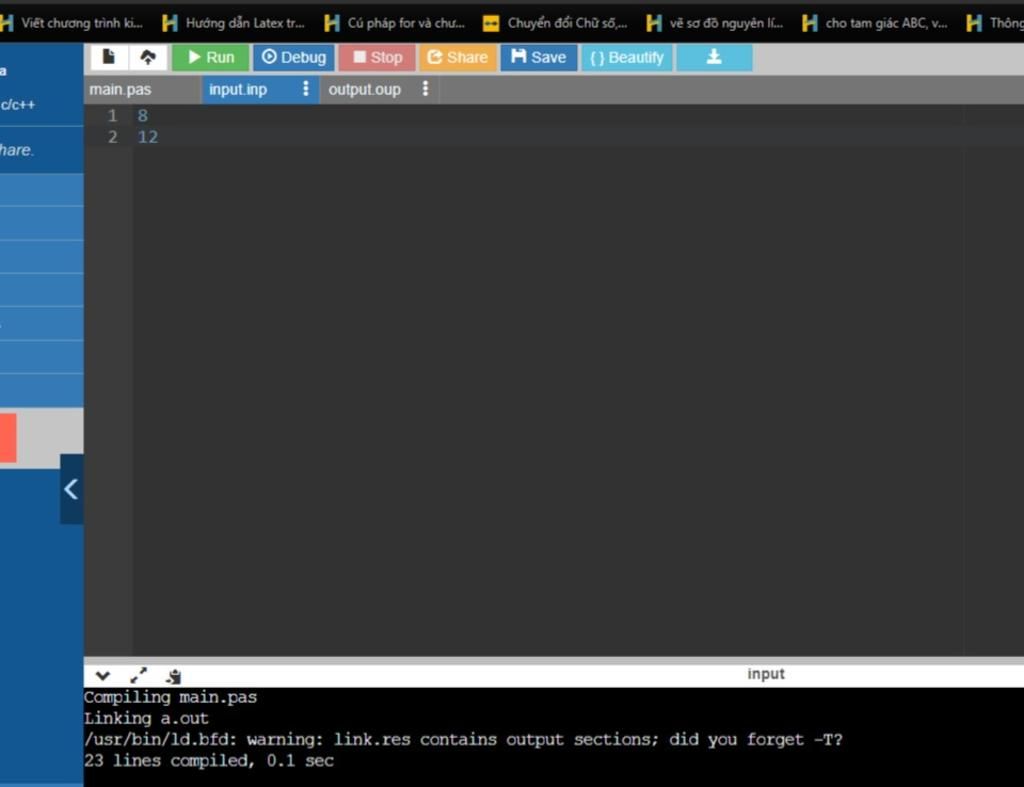1024x787 pixels.
Task: Open the output.oup tab options menu
Action: (x=425, y=89)
